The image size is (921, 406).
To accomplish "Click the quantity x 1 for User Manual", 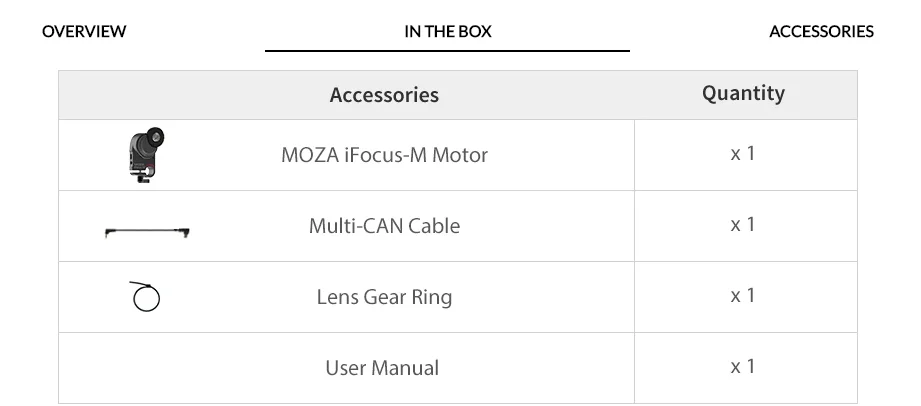I will [x=743, y=367].
